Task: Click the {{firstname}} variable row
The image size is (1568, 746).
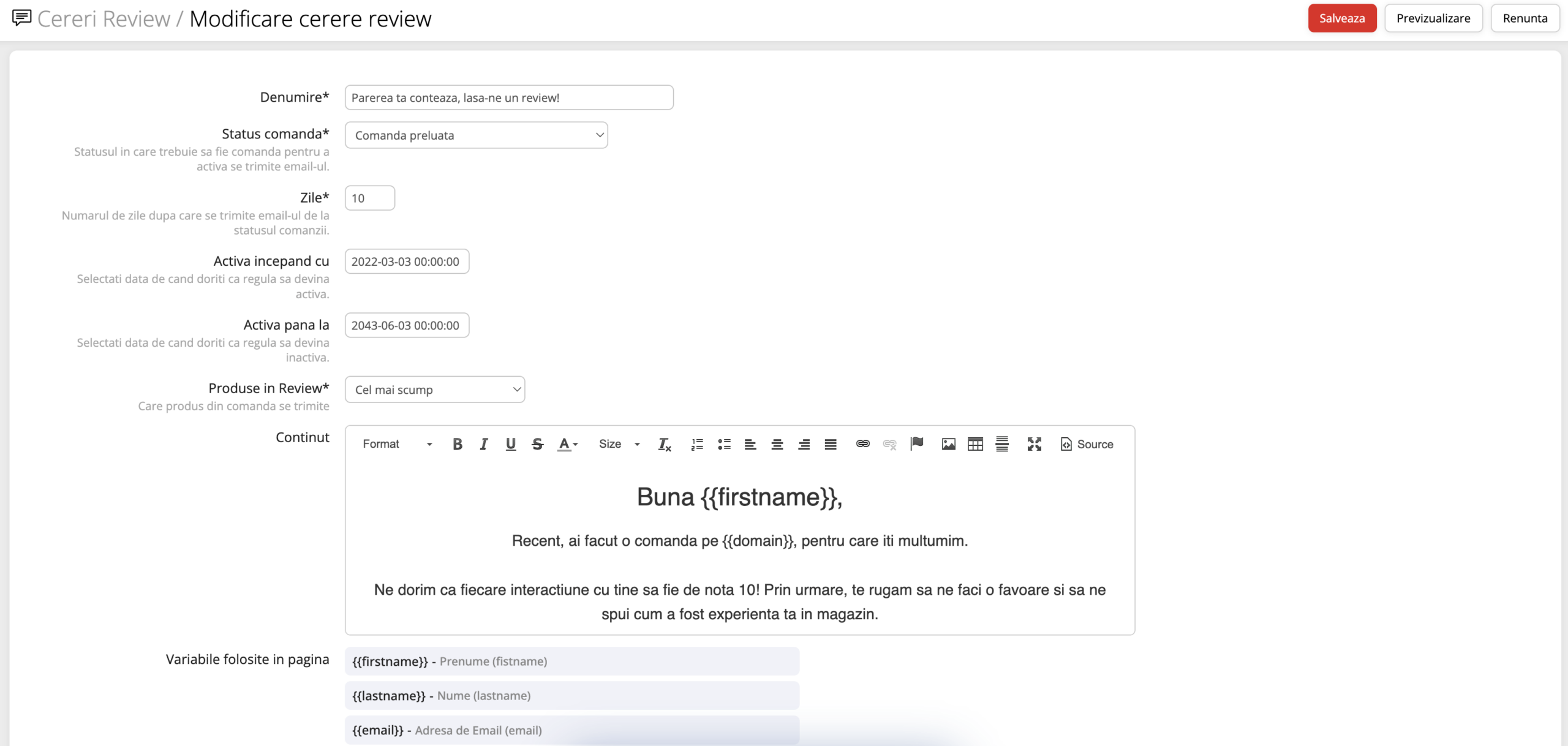Action: click(572, 661)
